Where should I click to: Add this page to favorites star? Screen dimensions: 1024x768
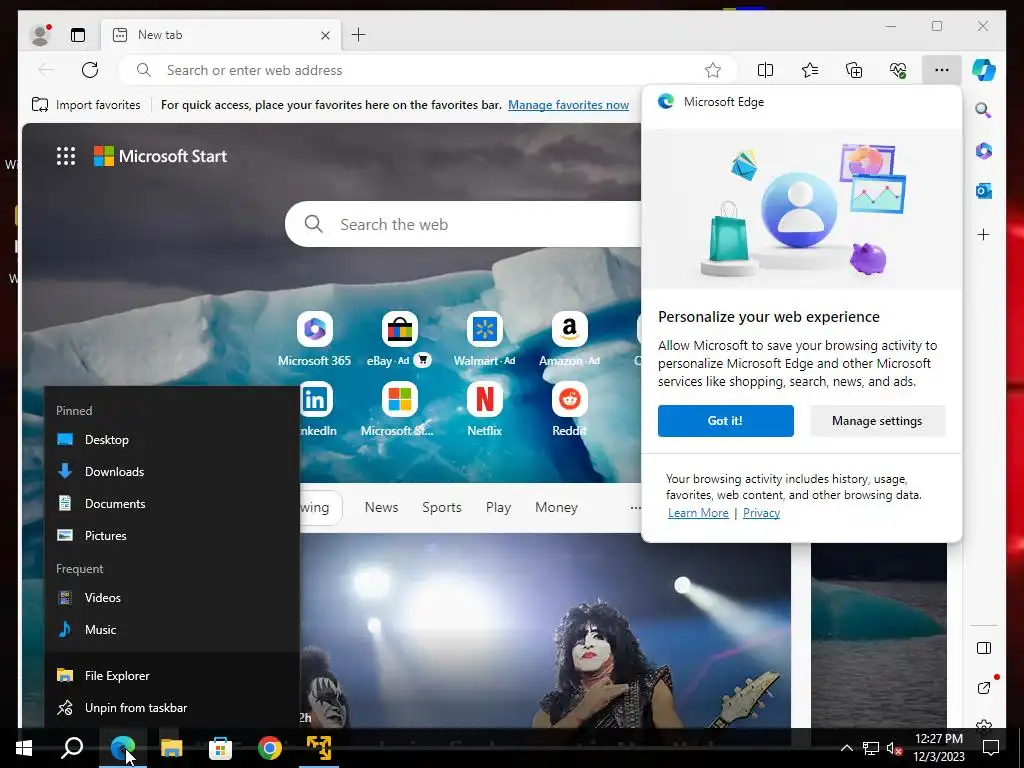712,70
